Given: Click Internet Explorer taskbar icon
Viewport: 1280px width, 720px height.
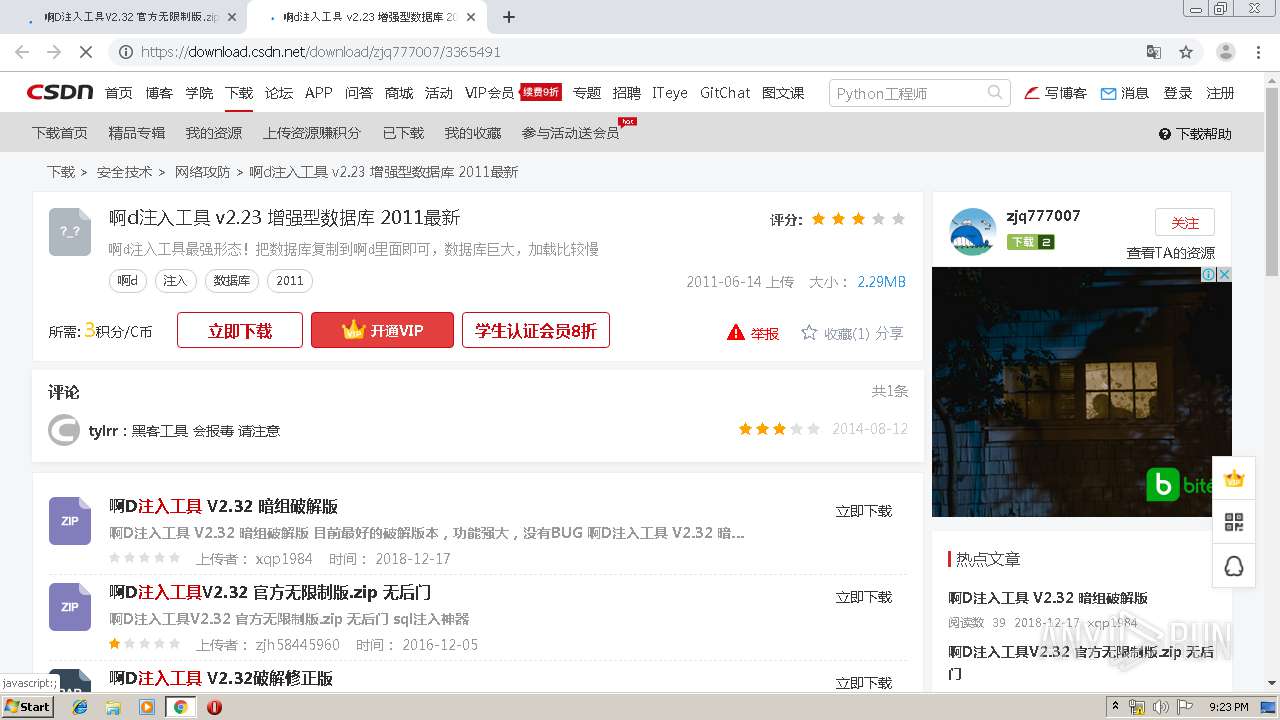Looking at the screenshot, I should coord(80,707).
